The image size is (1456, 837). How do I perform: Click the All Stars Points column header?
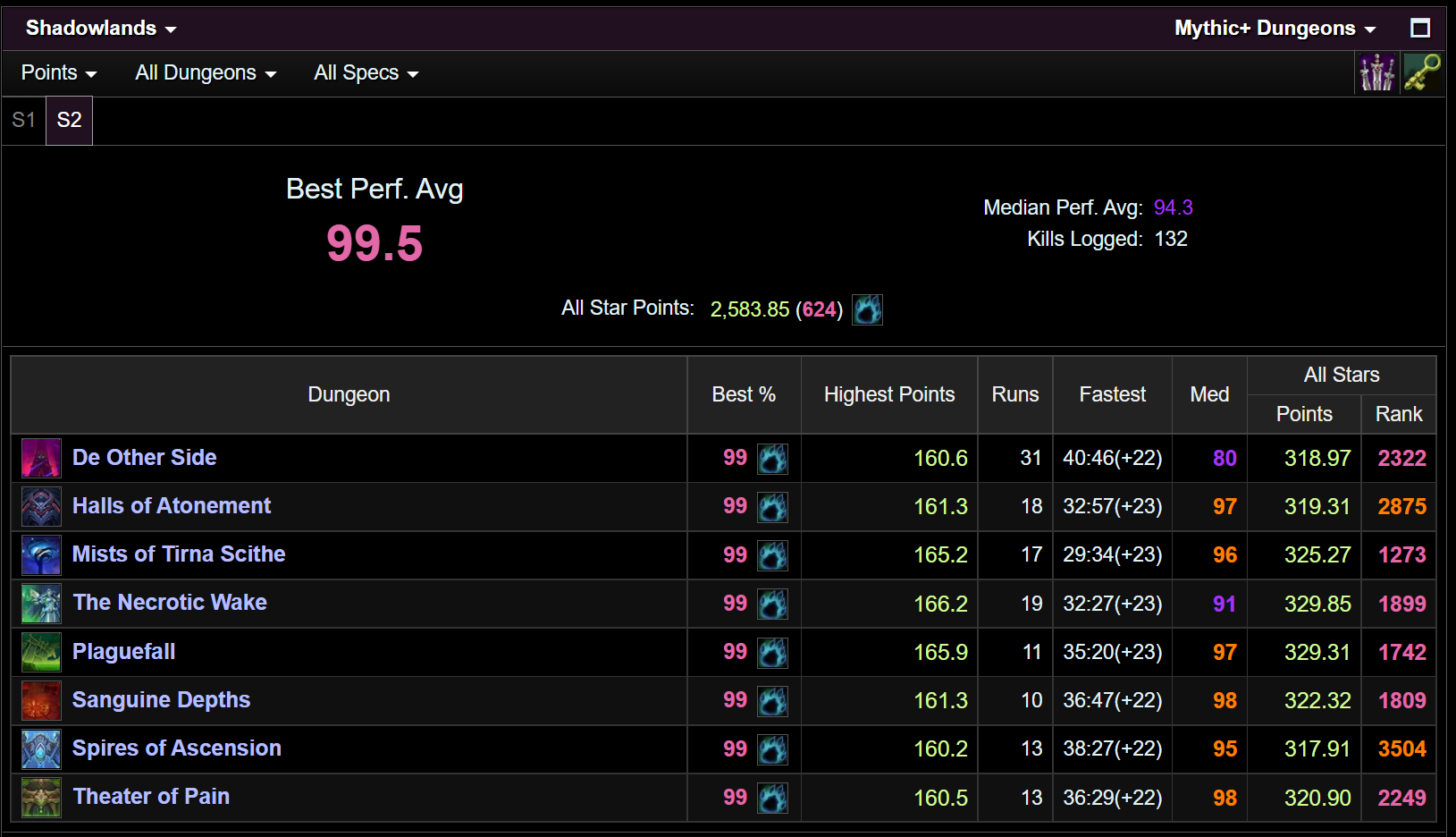(x=1304, y=414)
